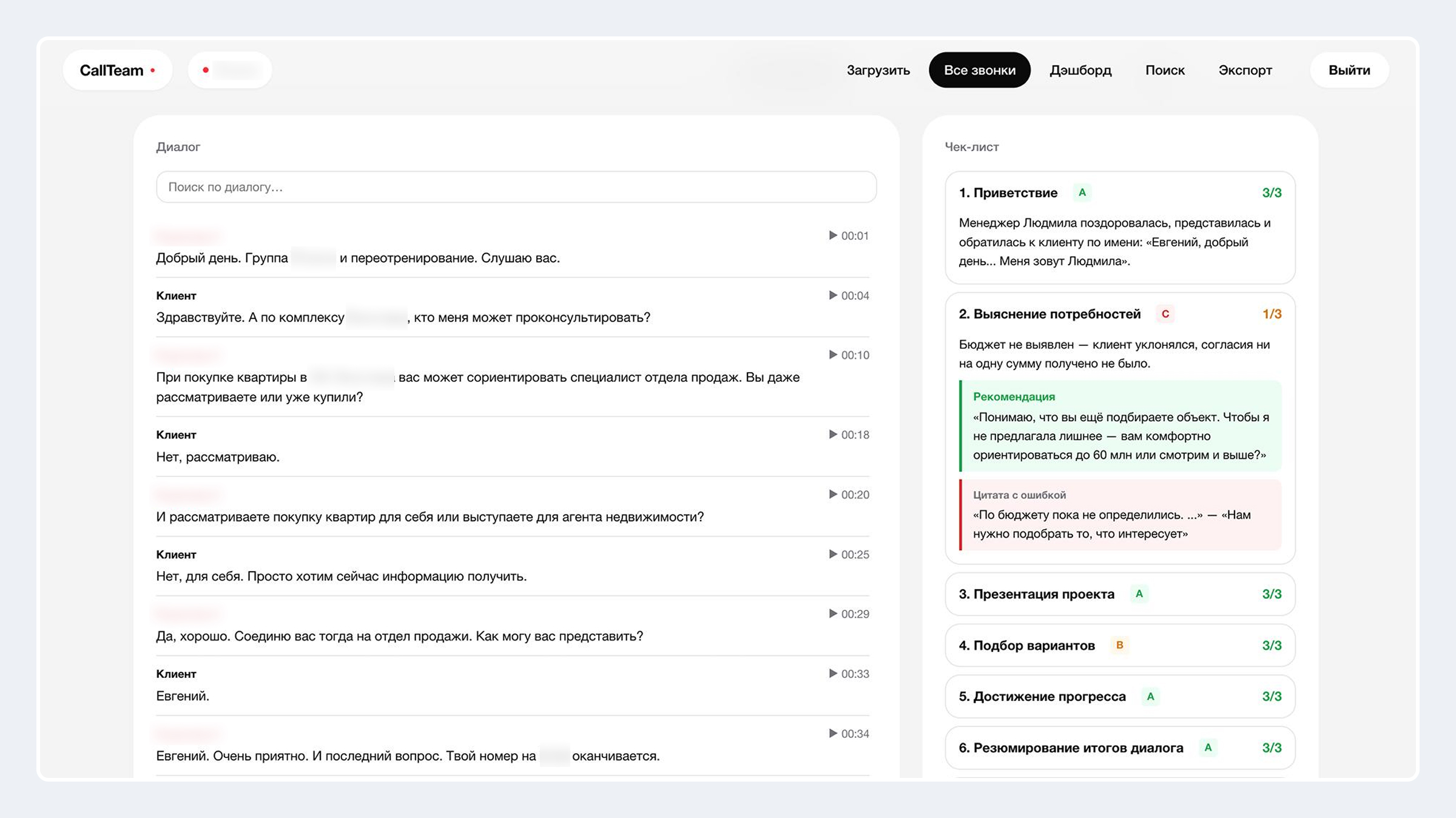Image resolution: width=1456 pixels, height=818 pixels.
Task: Switch to the Дэшборд tab
Action: point(1080,70)
